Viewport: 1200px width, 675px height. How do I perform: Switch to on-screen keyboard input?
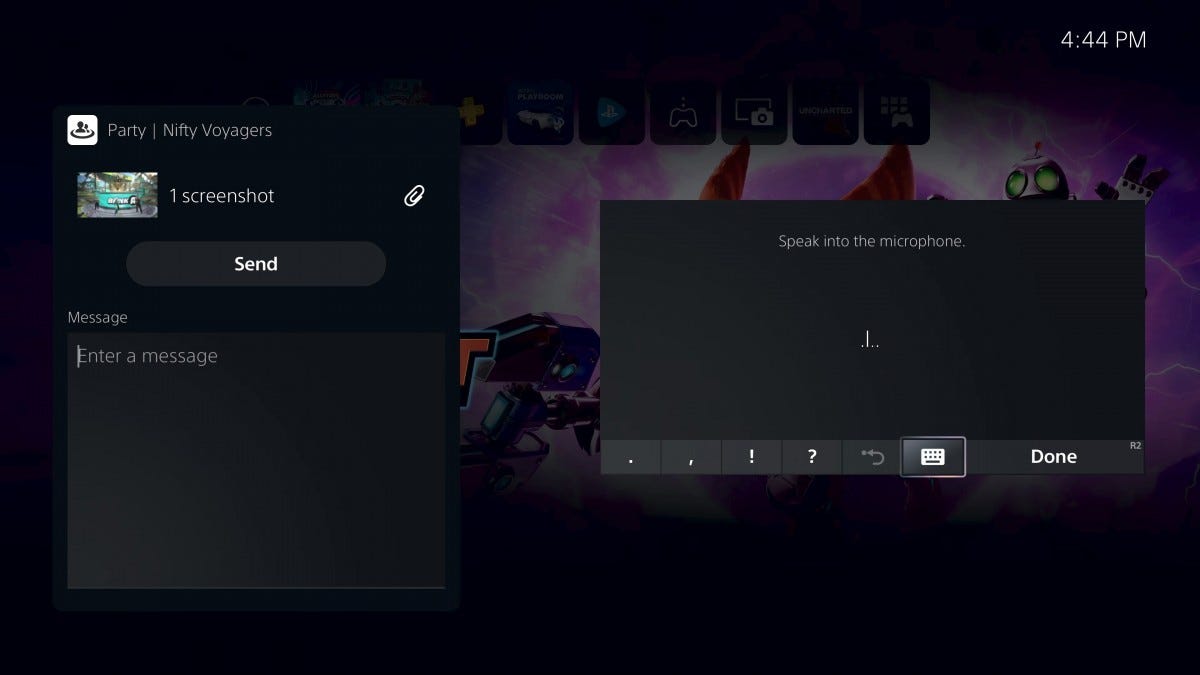pyautogui.click(x=933, y=457)
